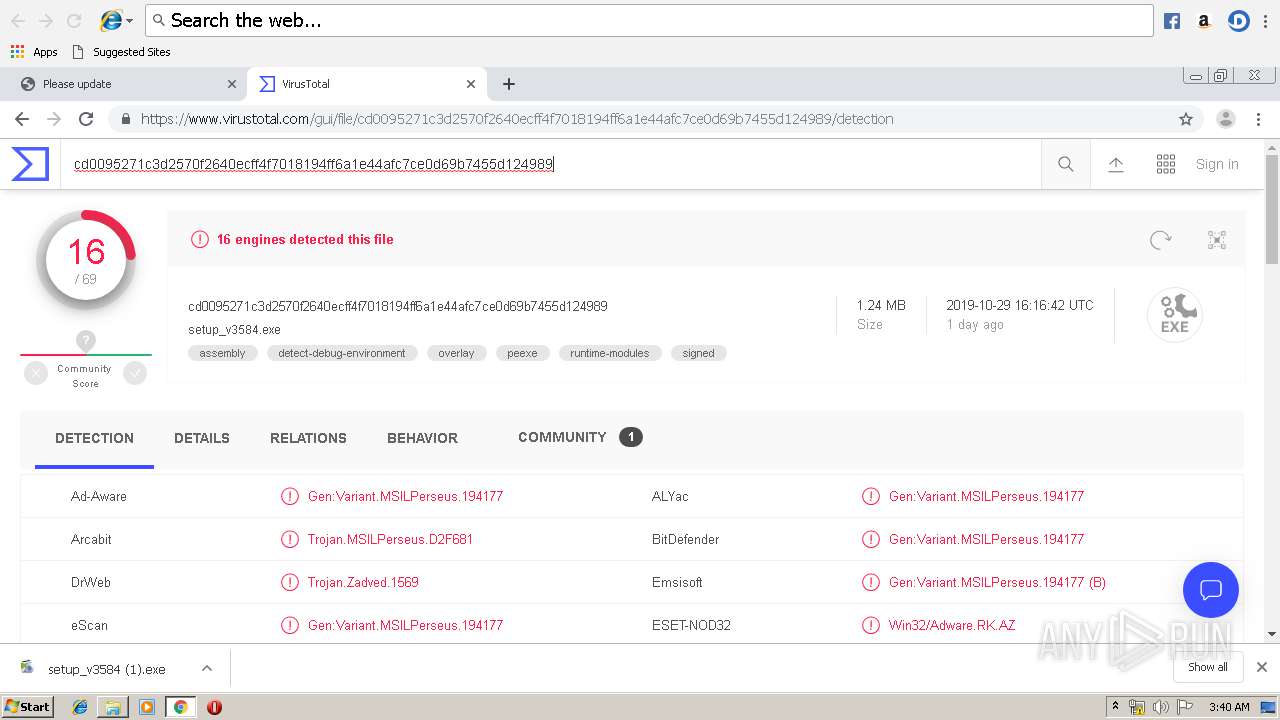Screen dimensions: 1280x720
Task: Click the graph expand icon next to reanalyze
Action: click(1217, 240)
